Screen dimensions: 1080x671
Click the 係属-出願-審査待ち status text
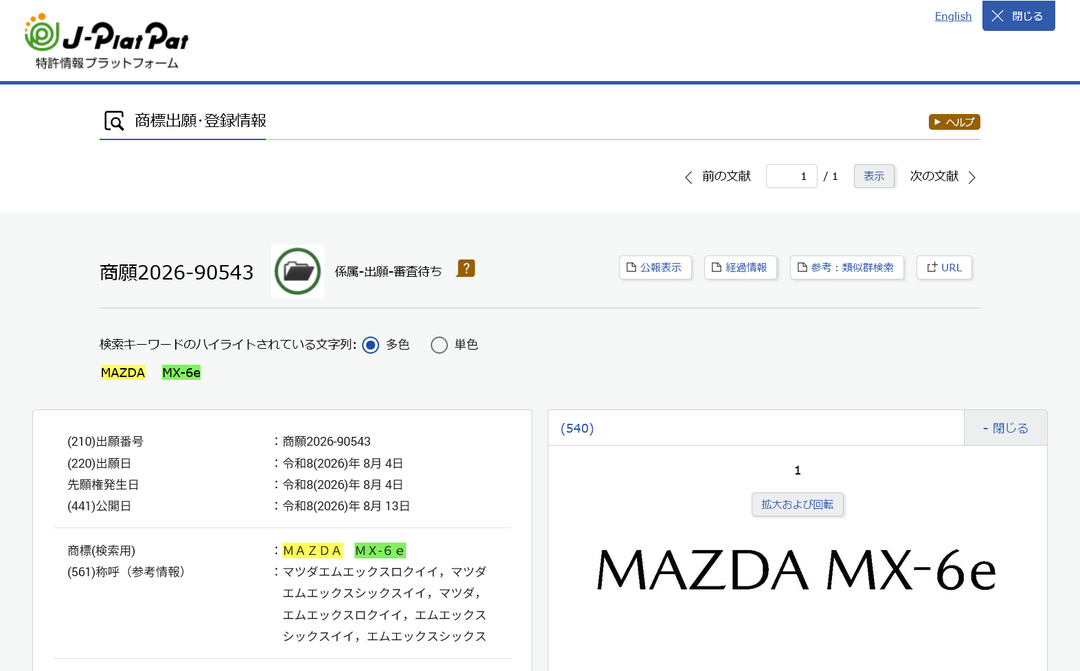tap(388, 271)
